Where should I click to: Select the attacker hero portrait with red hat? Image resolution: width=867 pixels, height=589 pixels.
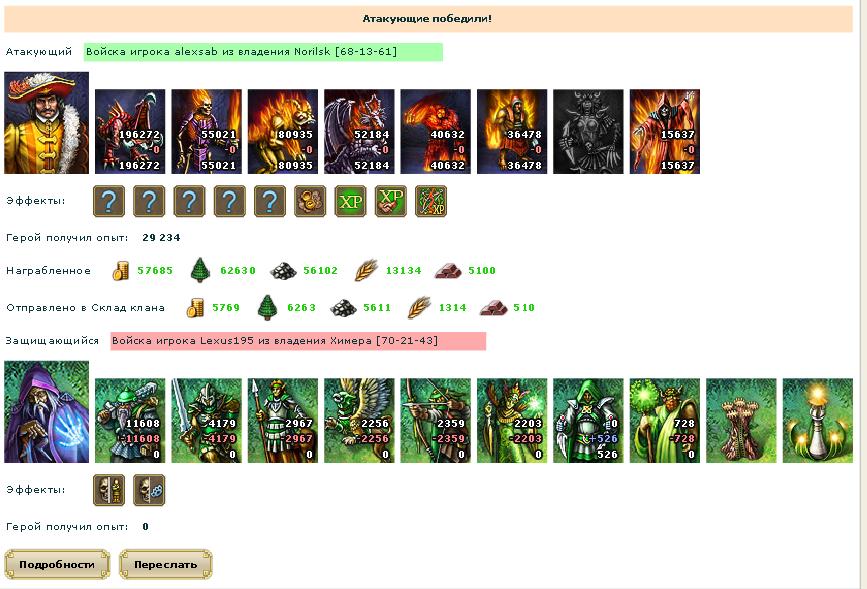pos(46,123)
